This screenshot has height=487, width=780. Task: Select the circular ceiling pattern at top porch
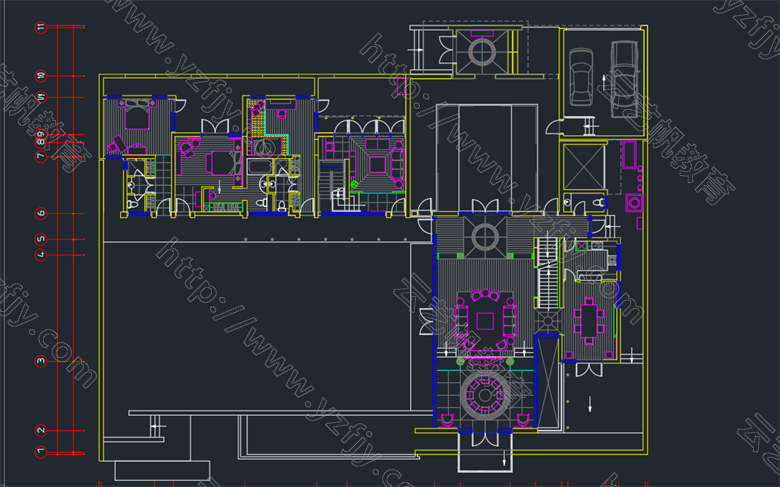coord(482,52)
